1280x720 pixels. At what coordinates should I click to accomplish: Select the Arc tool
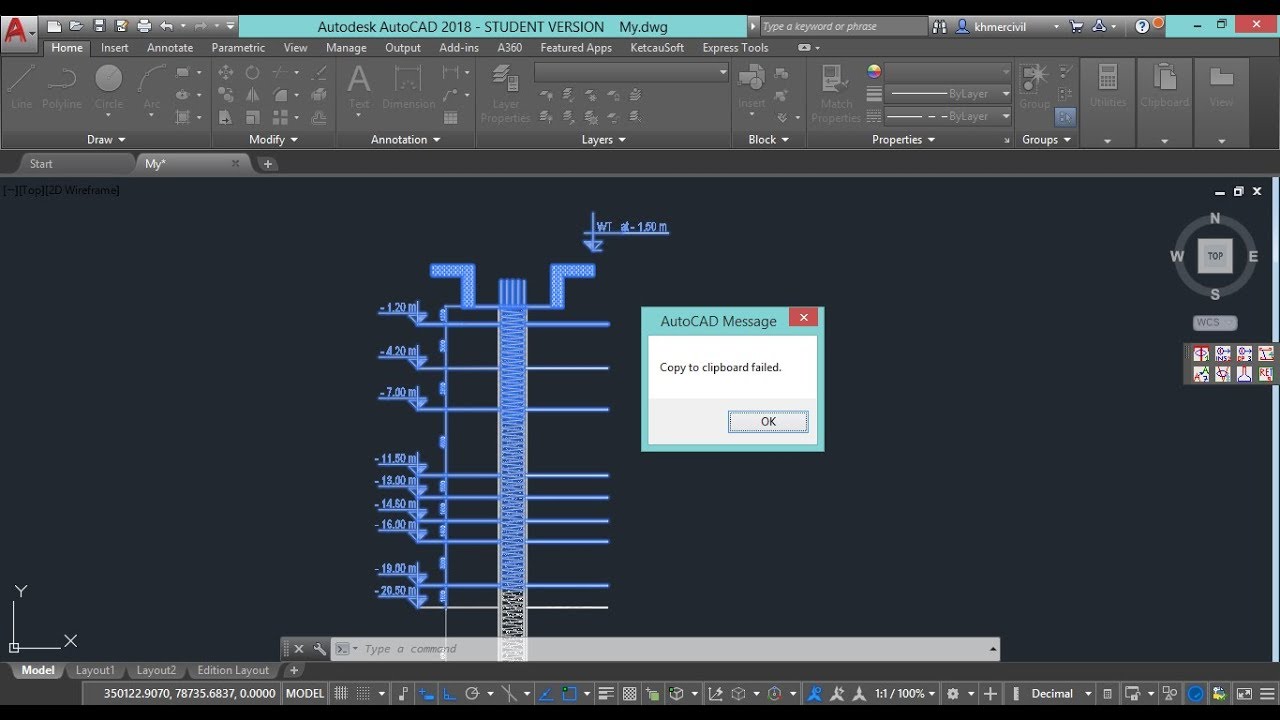point(152,86)
